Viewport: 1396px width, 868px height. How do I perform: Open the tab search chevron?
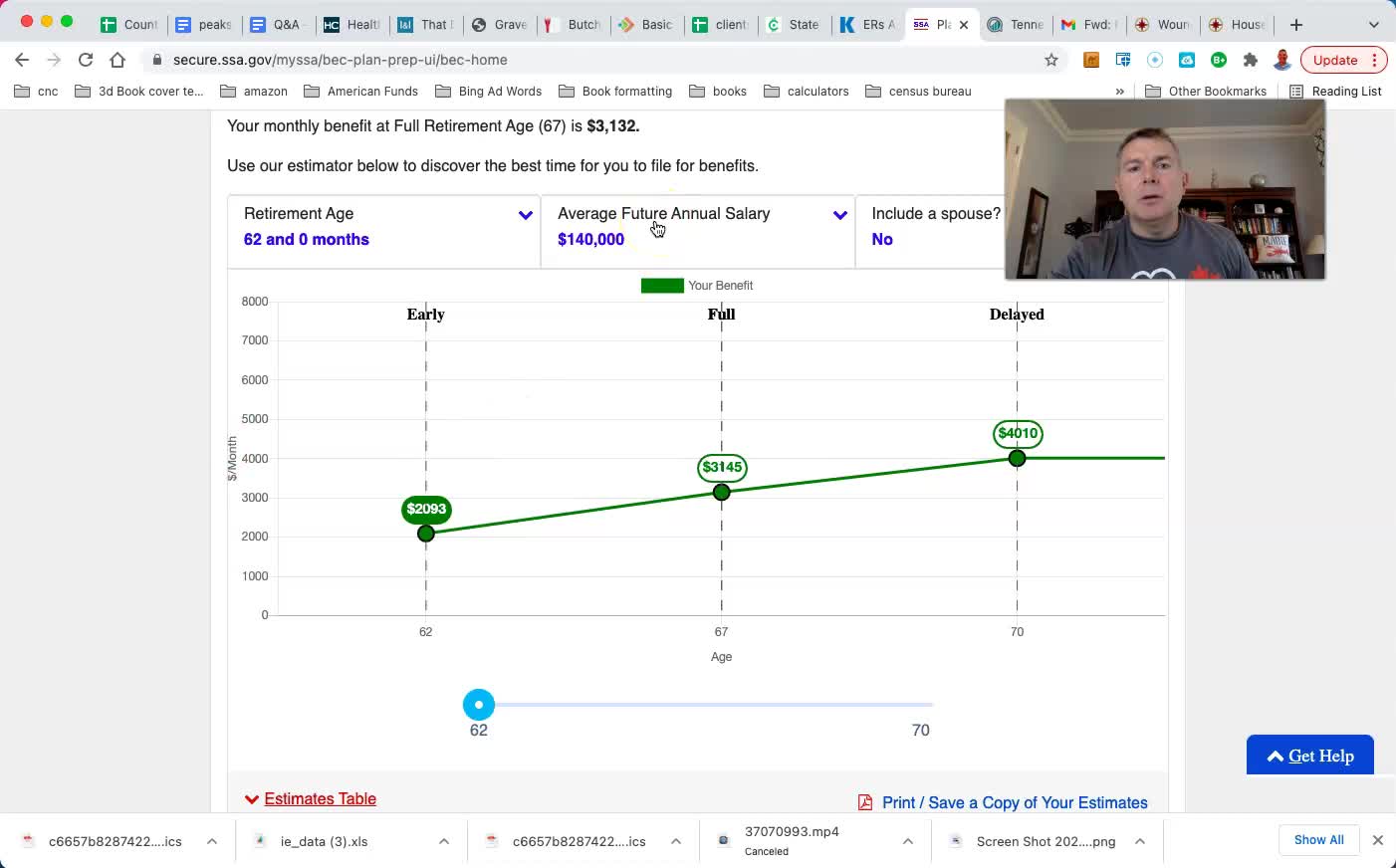pyautogui.click(x=1374, y=24)
